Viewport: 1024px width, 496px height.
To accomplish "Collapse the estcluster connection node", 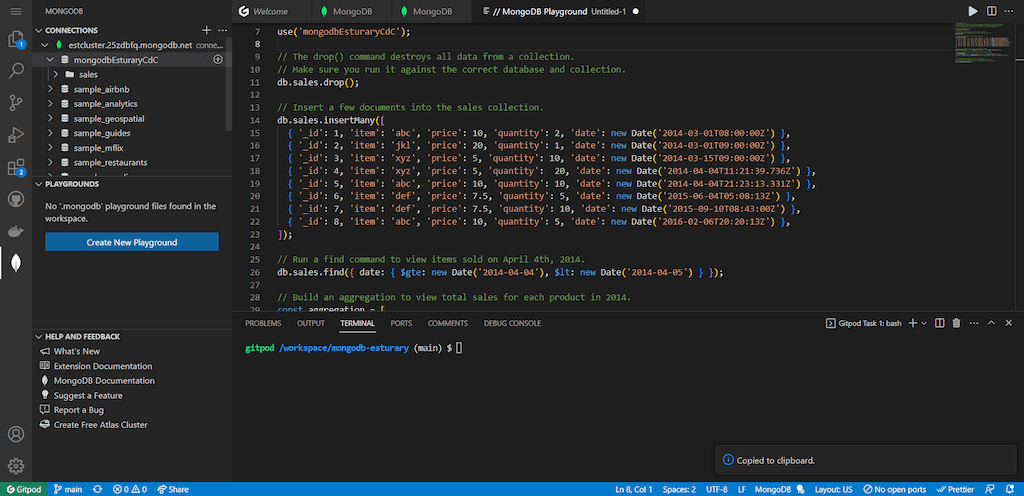I will [x=45, y=45].
